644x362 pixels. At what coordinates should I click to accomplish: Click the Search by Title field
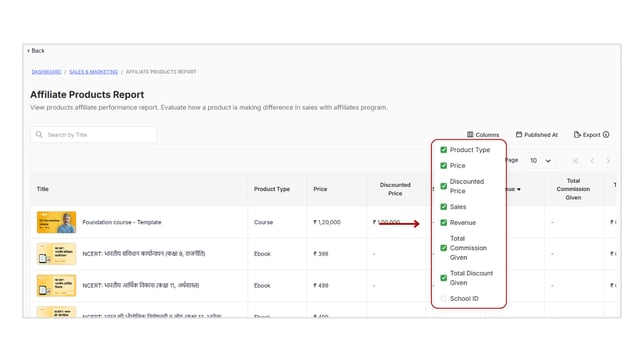pyautogui.click(x=94, y=135)
